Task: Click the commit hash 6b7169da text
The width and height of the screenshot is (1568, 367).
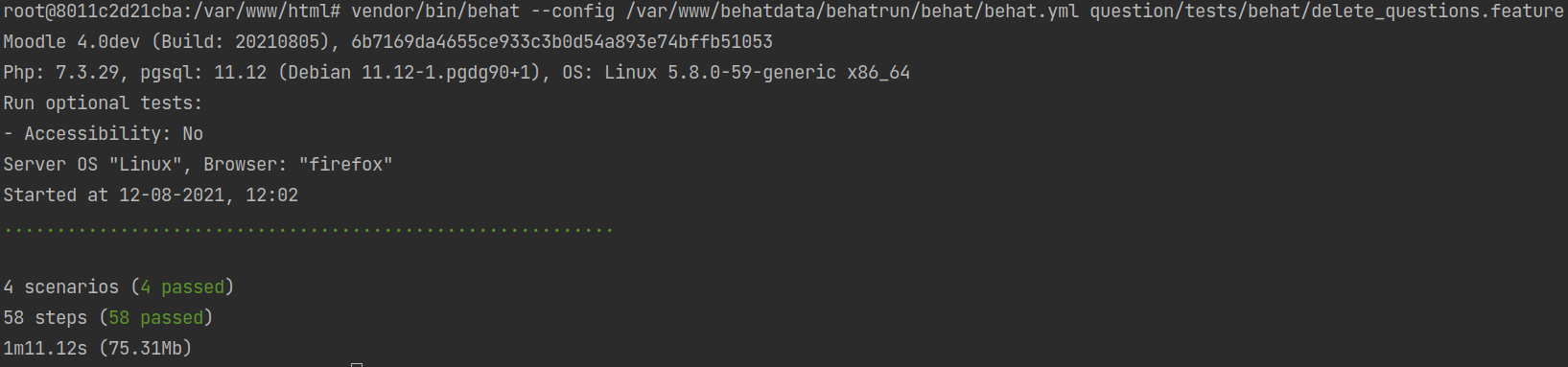Action: click(x=562, y=42)
